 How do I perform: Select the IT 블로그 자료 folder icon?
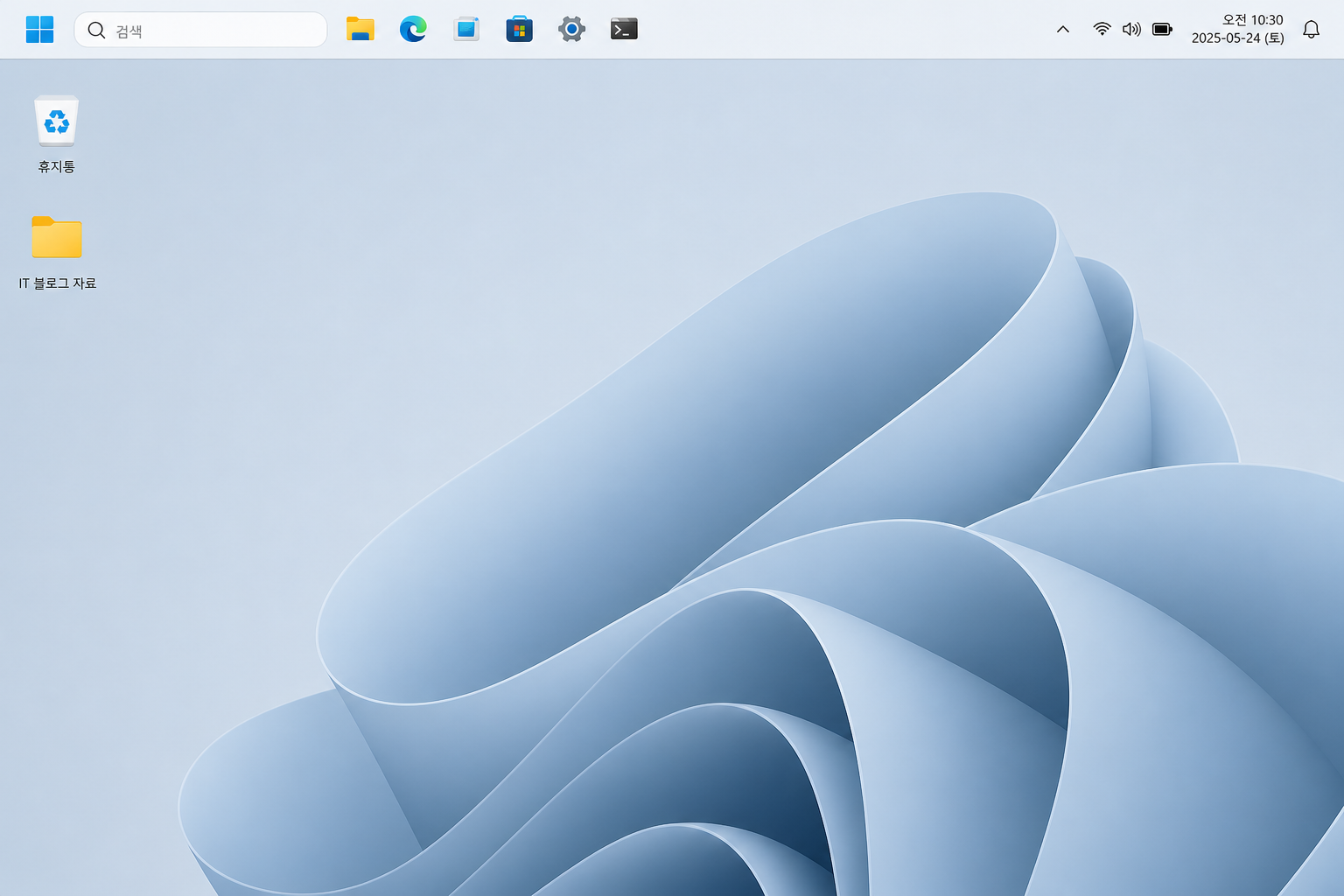[57, 237]
